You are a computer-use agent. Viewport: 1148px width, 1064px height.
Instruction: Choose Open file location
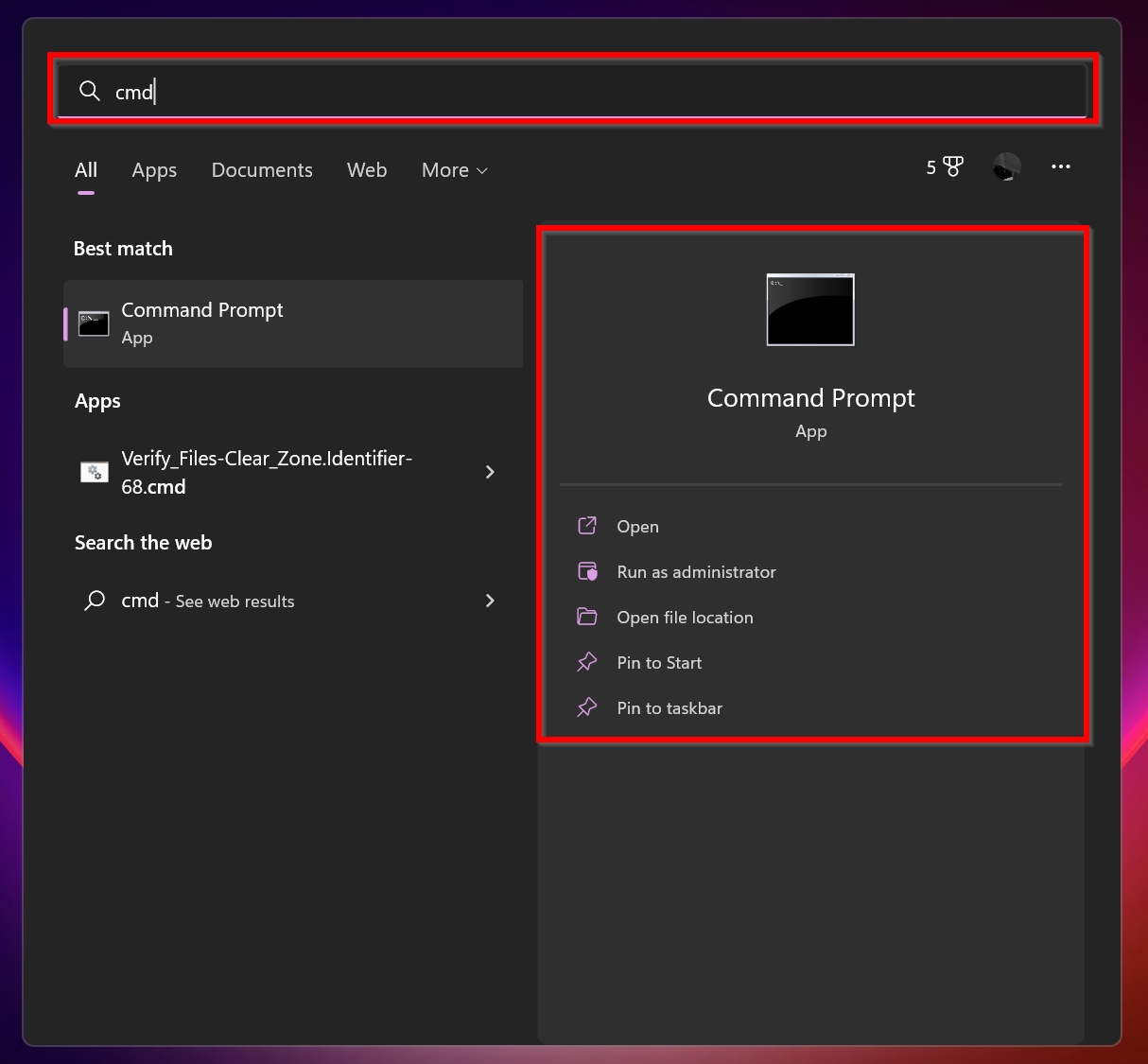tap(811, 618)
